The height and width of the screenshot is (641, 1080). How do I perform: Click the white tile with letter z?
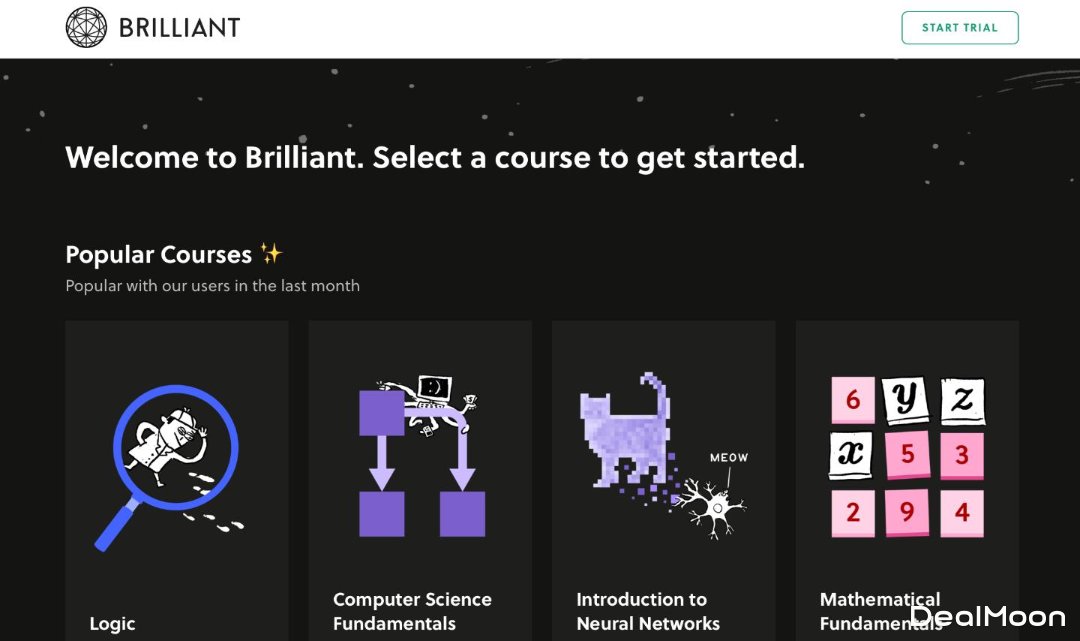(961, 400)
